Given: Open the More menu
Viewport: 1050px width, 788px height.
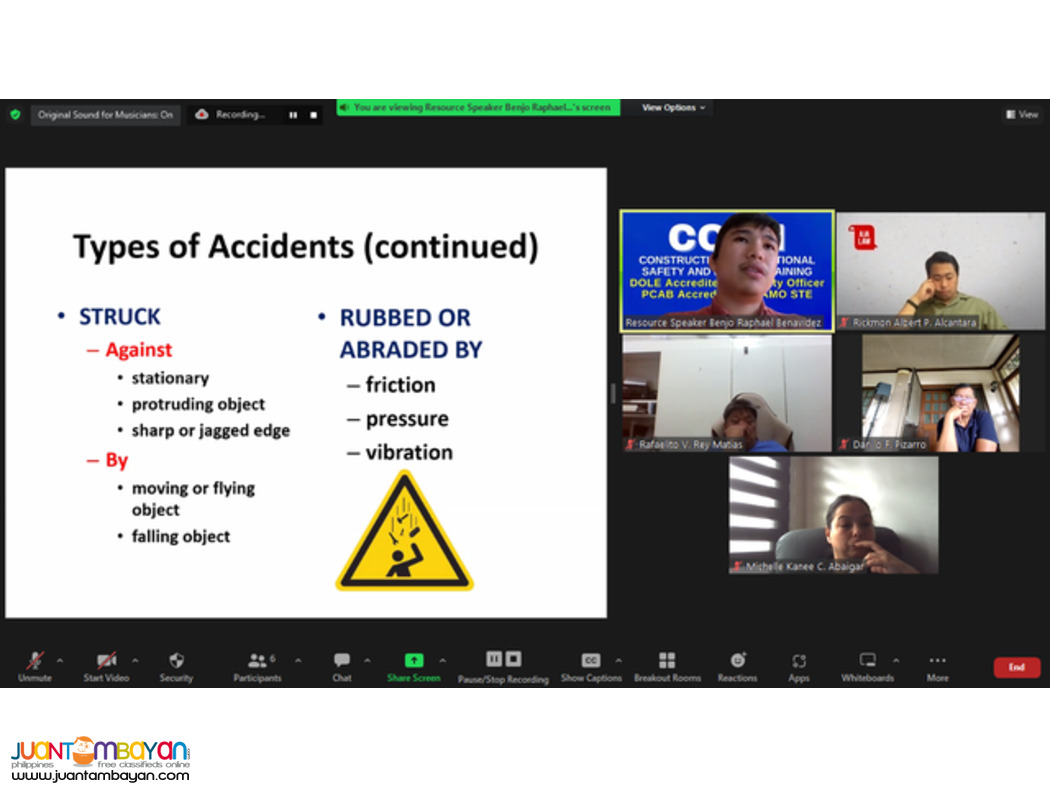Looking at the screenshot, I should (937, 660).
